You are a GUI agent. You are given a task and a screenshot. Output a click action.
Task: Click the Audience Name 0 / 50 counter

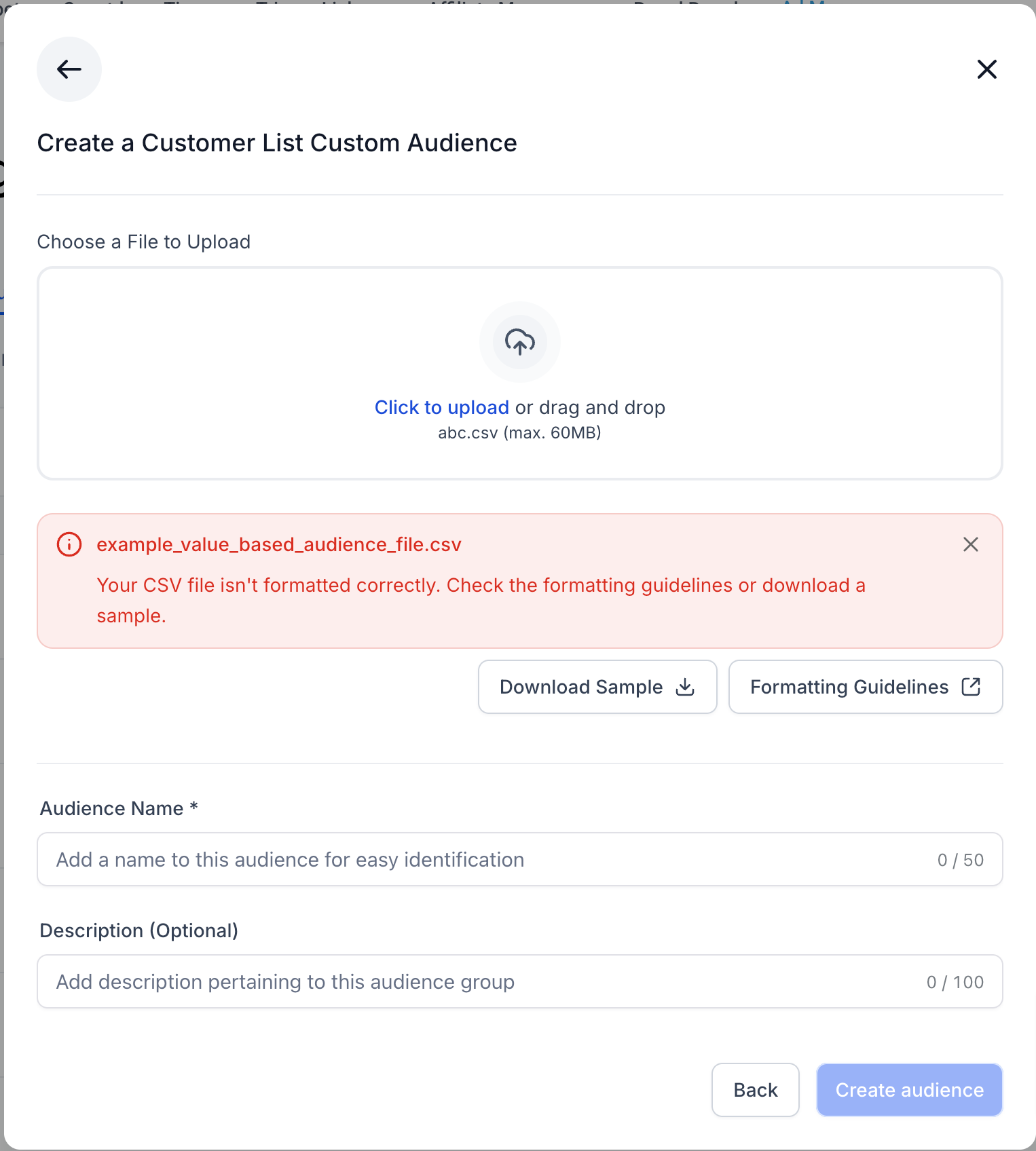coord(961,860)
